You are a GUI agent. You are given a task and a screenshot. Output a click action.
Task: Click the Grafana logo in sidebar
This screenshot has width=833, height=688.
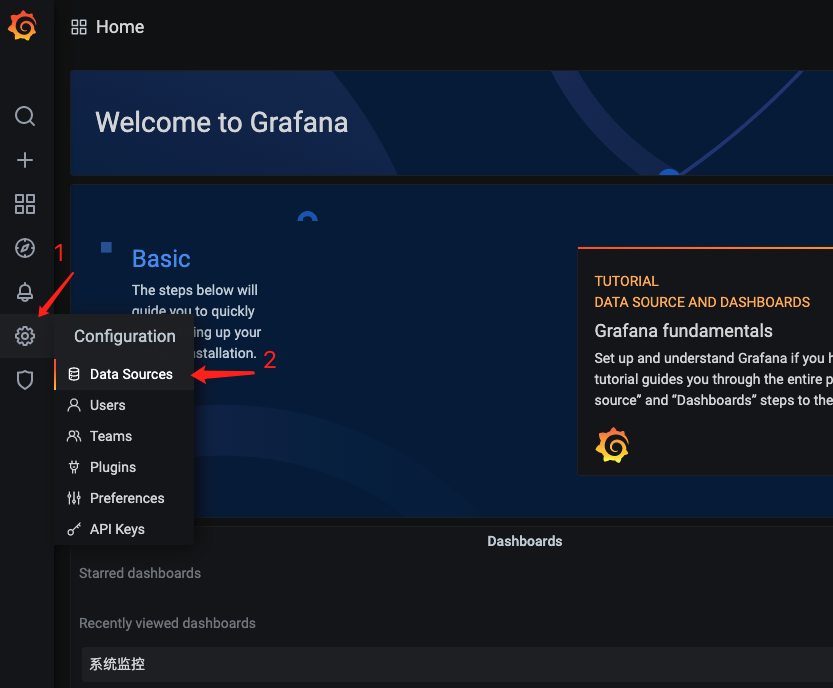pos(22,26)
